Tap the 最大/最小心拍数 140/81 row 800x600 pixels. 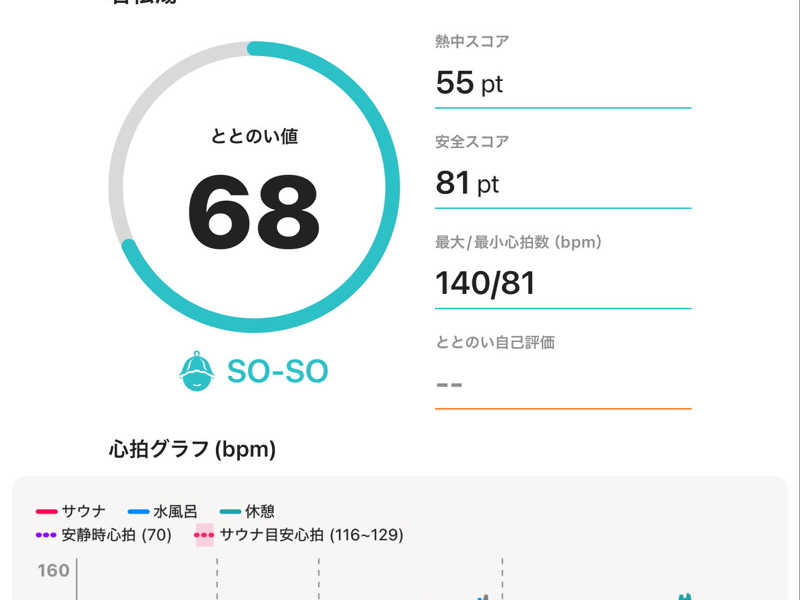point(563,271)
